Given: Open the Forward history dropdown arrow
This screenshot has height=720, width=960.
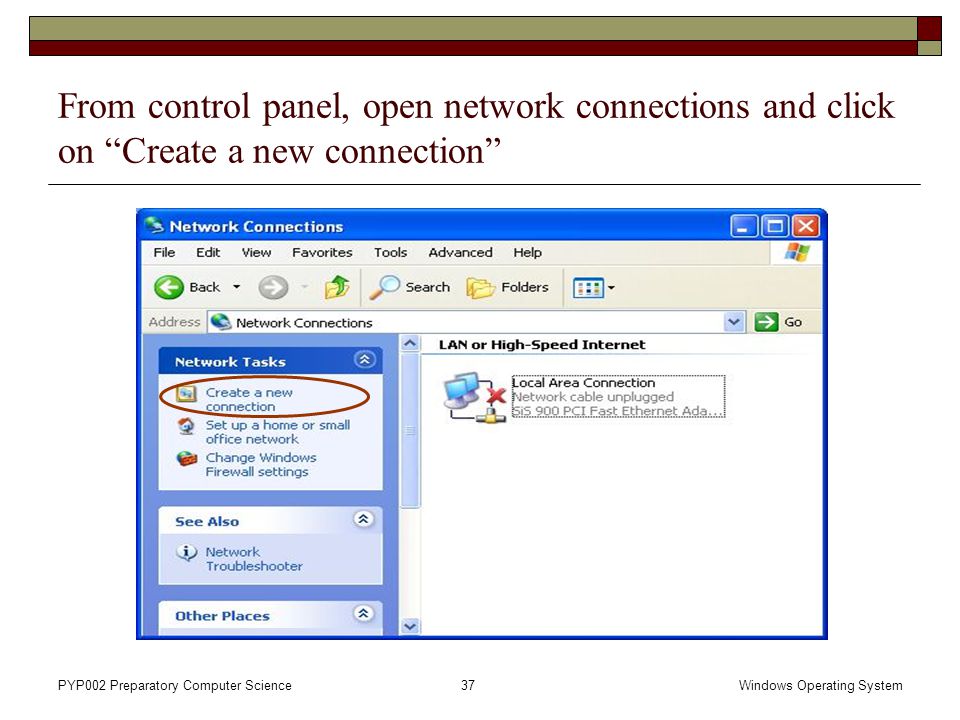Looking at the screenshot, I should (304, 287).
